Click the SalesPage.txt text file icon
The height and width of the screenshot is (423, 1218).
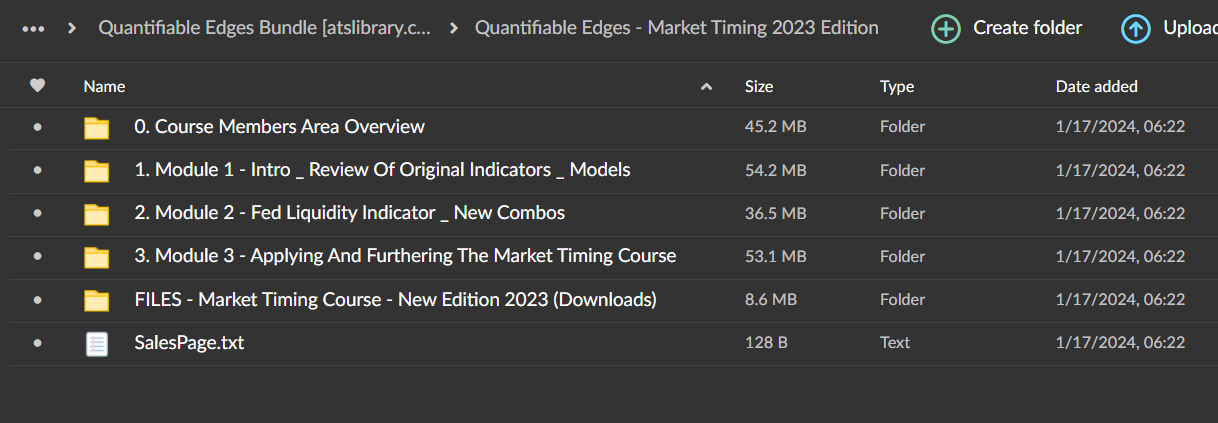click(x=96, y=343)
